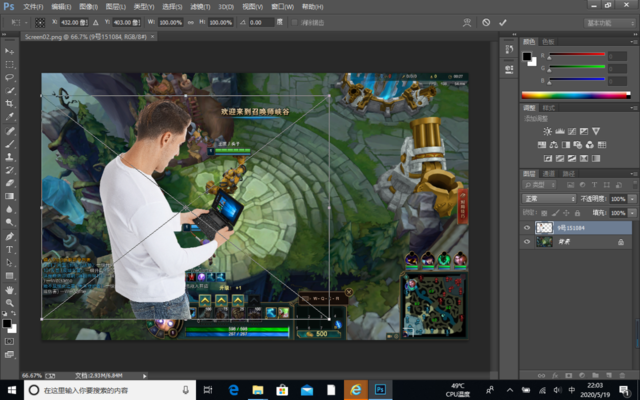Screen dimensions: 640x400
Task: Switch between free transform and warp
Action: click(467, 22)
